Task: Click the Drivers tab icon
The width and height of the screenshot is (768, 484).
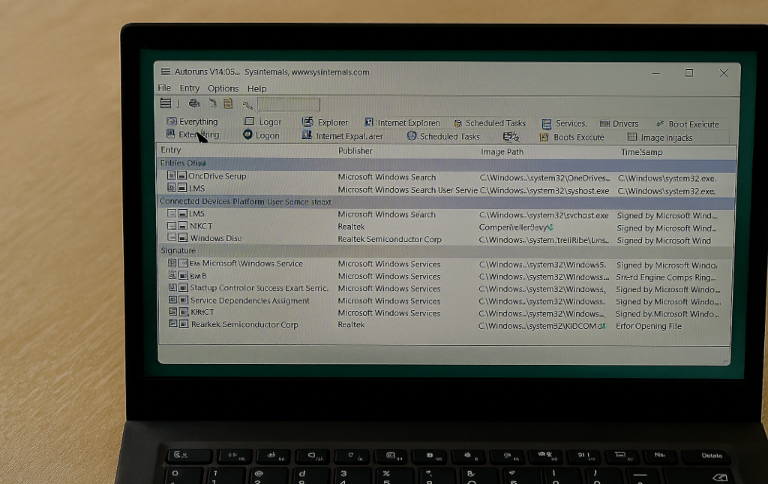Action: pos(605,124)
